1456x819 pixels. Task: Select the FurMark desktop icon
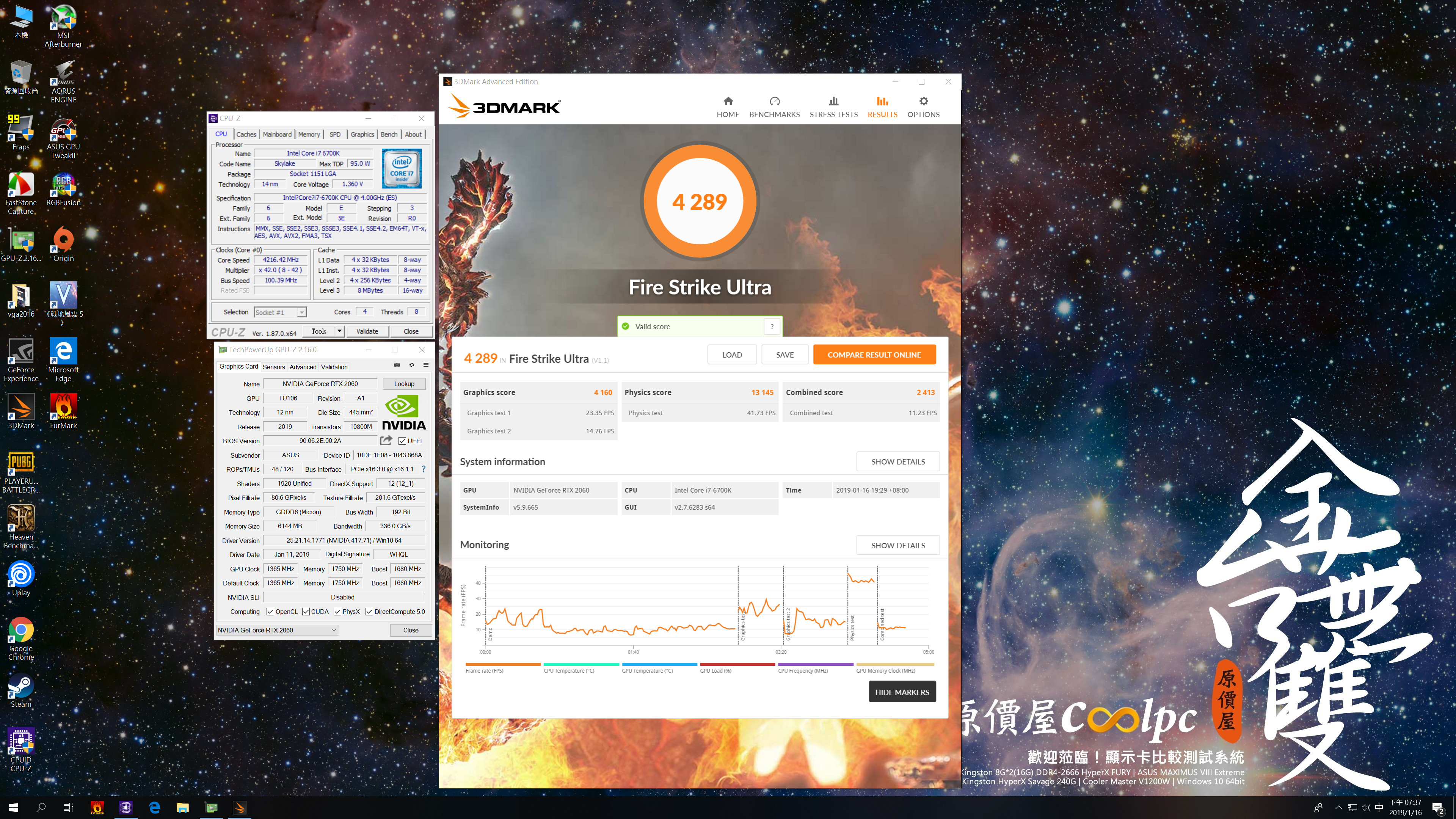pyautogui.click(x=63, y=411)
